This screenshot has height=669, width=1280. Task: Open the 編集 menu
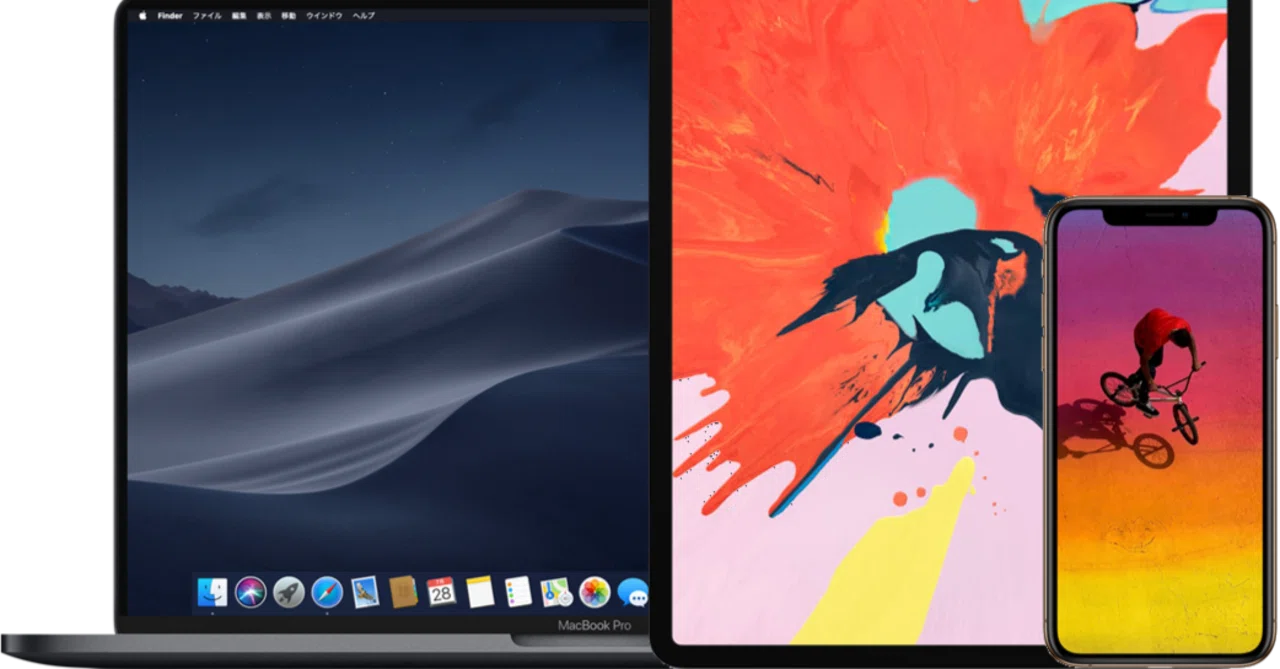pyautogui.click(x=239, y=16)
